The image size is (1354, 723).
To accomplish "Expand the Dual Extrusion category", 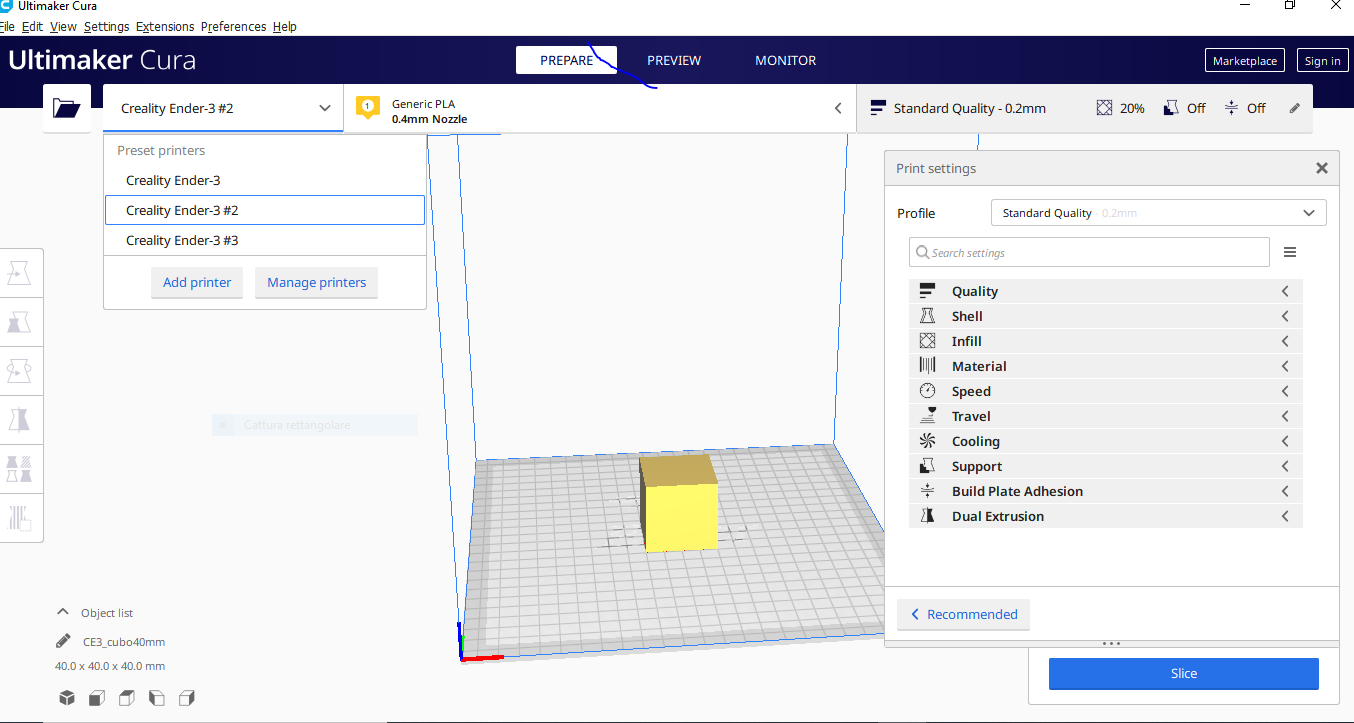I will coord(1106,516).
